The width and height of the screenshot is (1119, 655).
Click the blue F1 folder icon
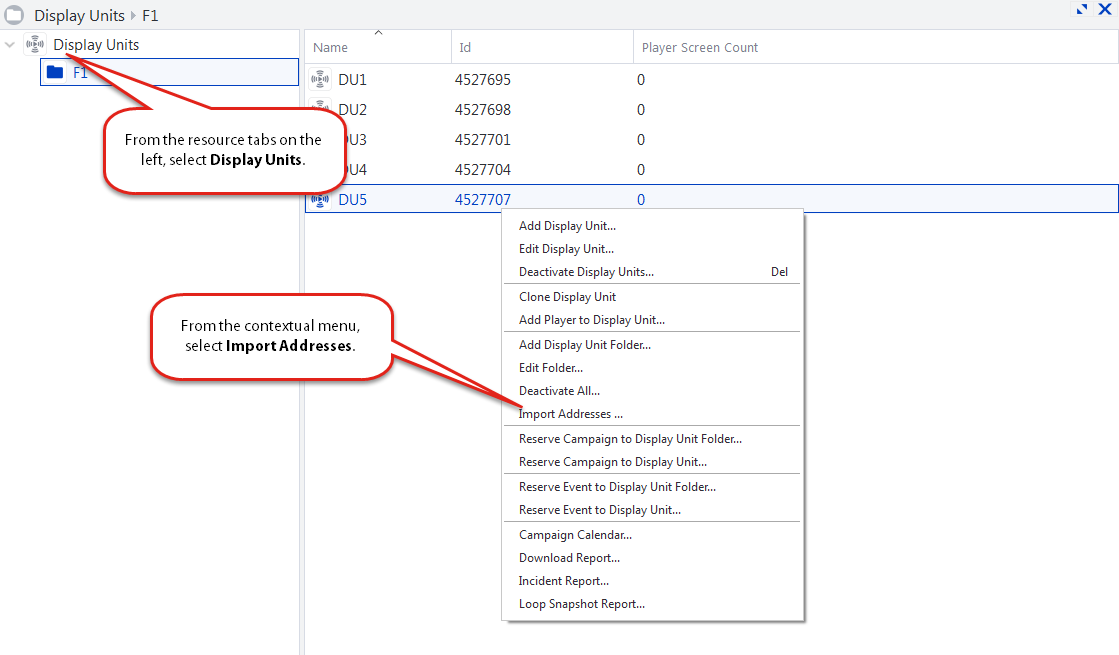pos(55,73)
